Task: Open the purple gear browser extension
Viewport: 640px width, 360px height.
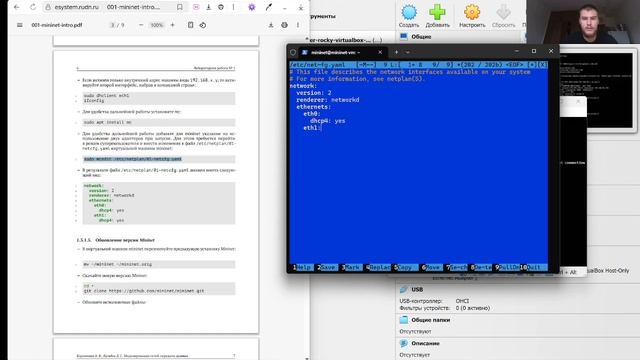Action: 252,7
